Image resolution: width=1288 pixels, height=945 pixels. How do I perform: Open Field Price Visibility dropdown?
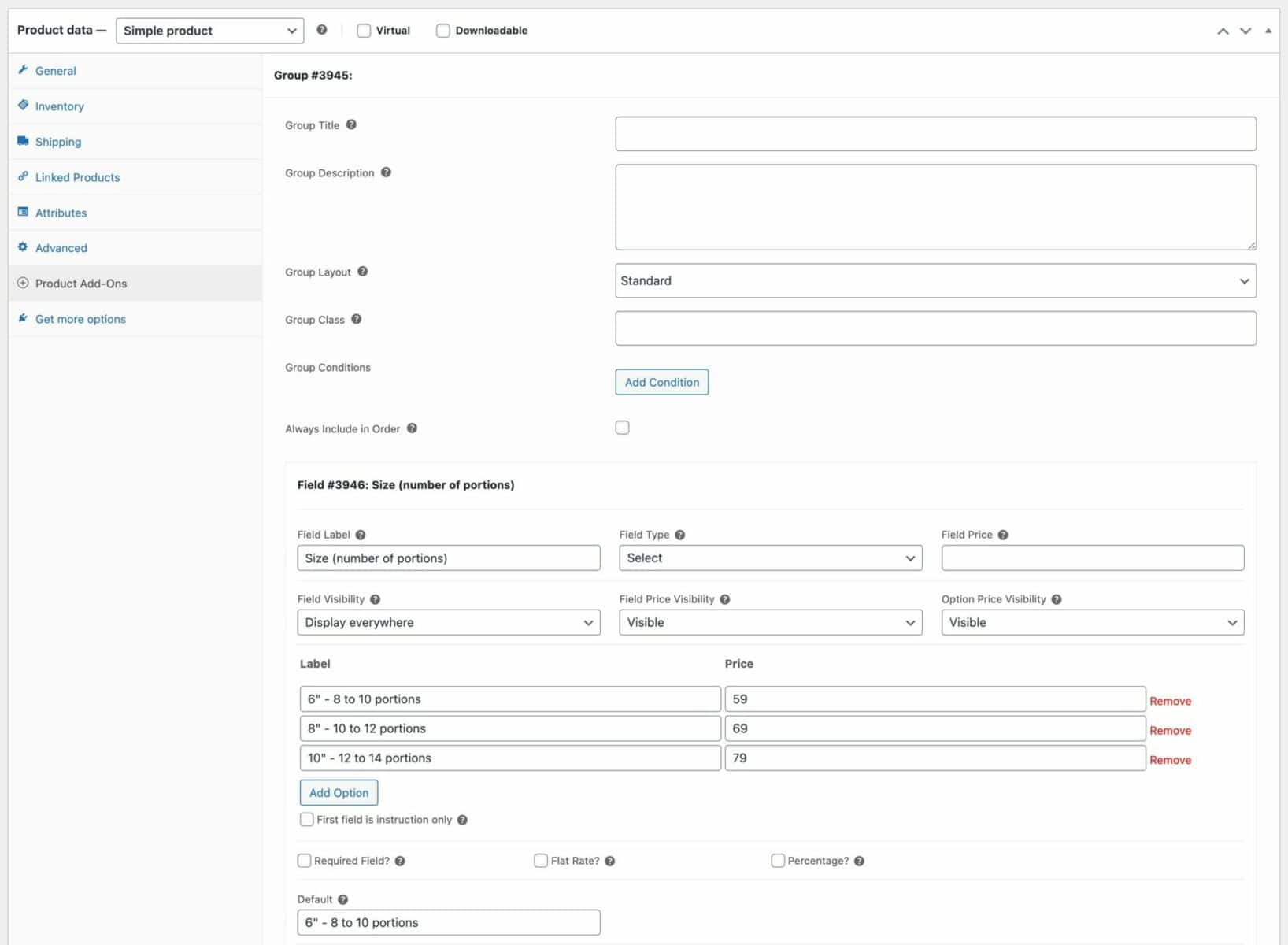pyautogui.click(x=771, y=622)
